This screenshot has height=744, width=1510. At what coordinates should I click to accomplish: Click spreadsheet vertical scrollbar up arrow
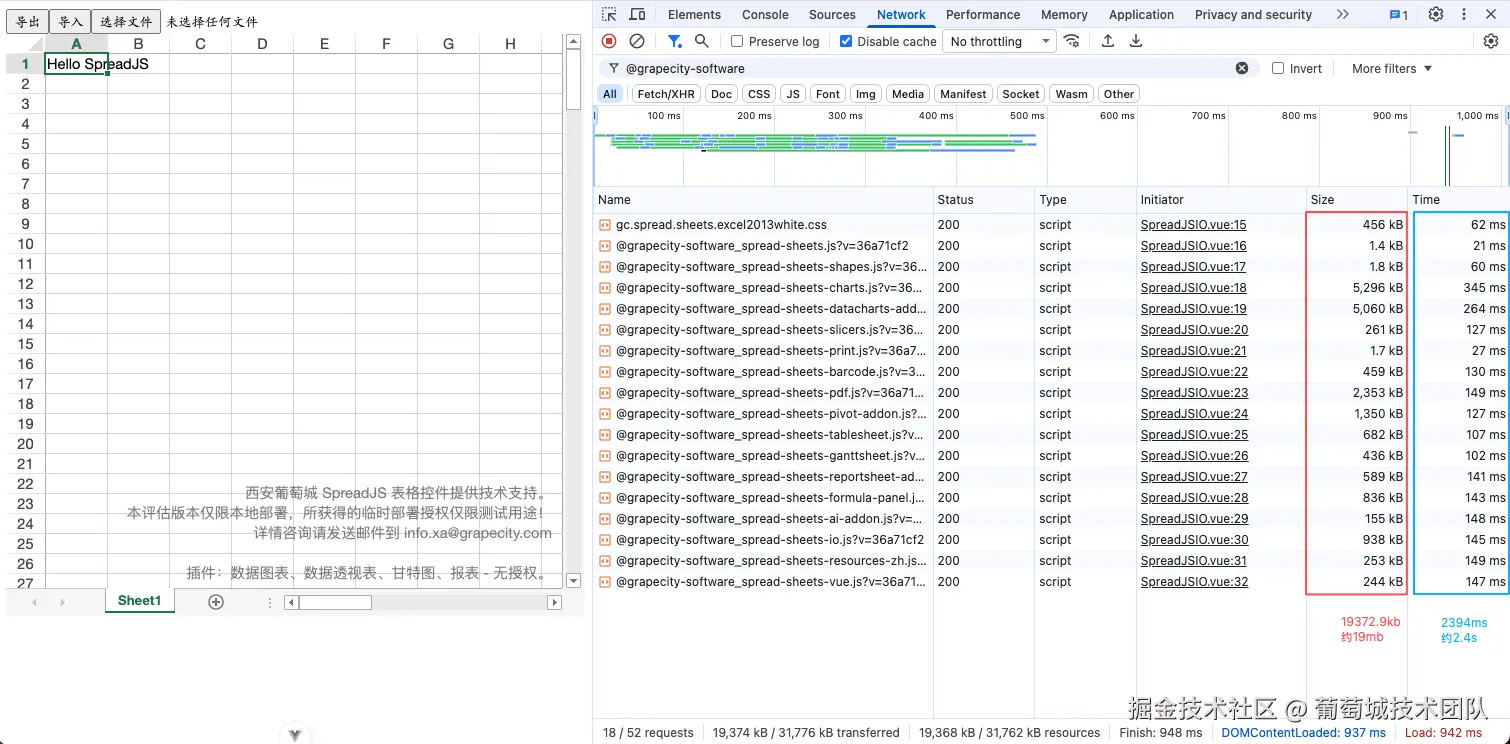[x=573, y=42]
